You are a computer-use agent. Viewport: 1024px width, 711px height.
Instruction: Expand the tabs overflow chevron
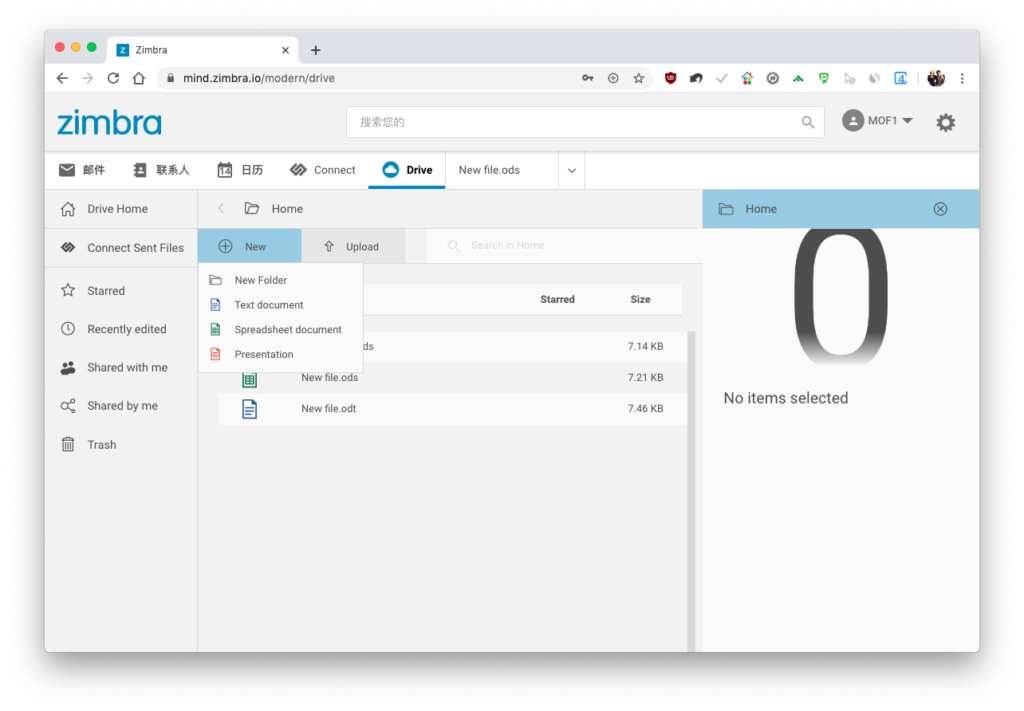point(572,171)
